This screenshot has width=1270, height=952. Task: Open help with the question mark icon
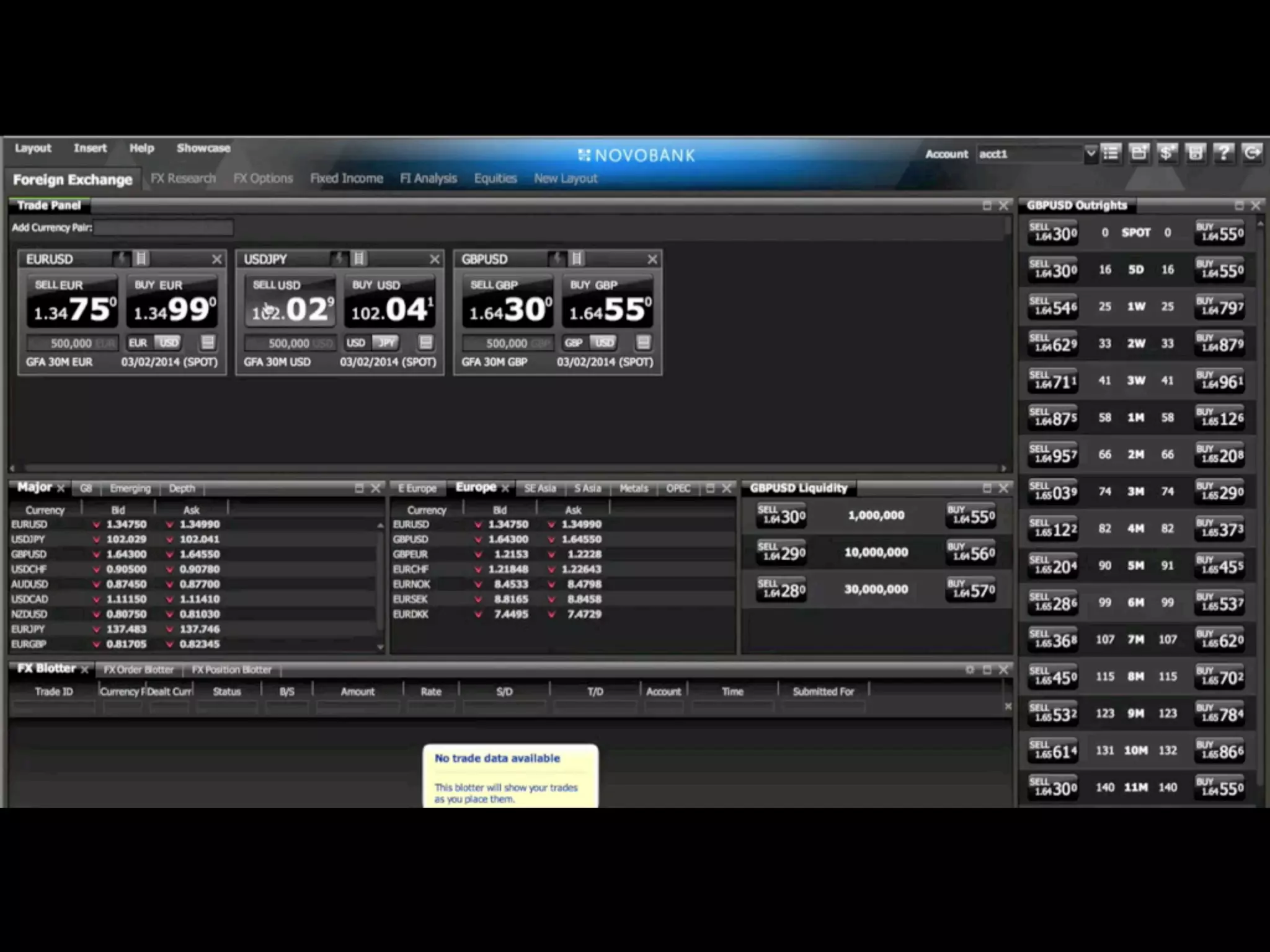click(1223, 153)
